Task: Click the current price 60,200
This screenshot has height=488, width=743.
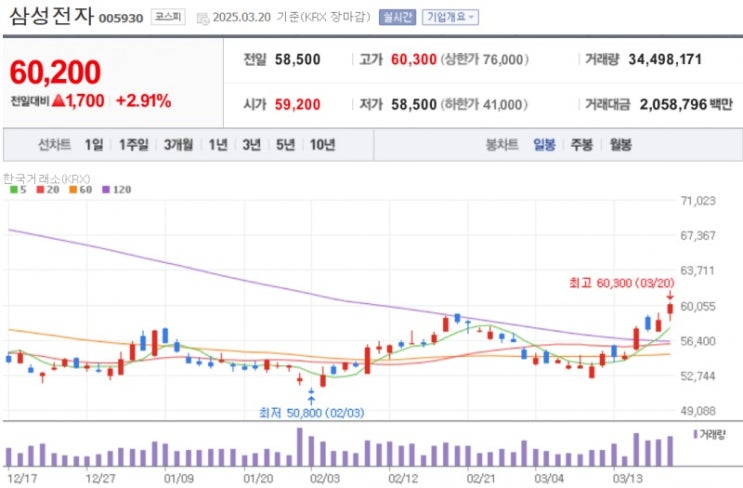Action: pyautogui.click(x=55, y=72)
